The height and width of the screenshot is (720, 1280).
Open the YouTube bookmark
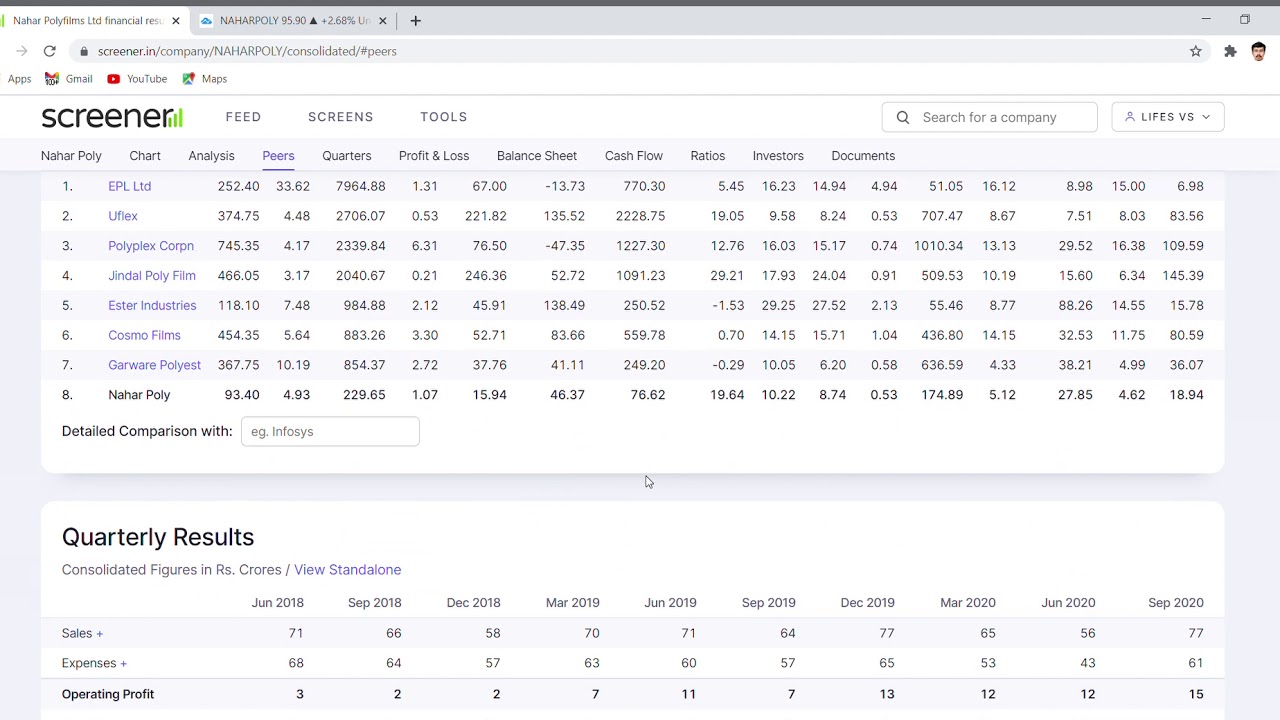point(137,79)
